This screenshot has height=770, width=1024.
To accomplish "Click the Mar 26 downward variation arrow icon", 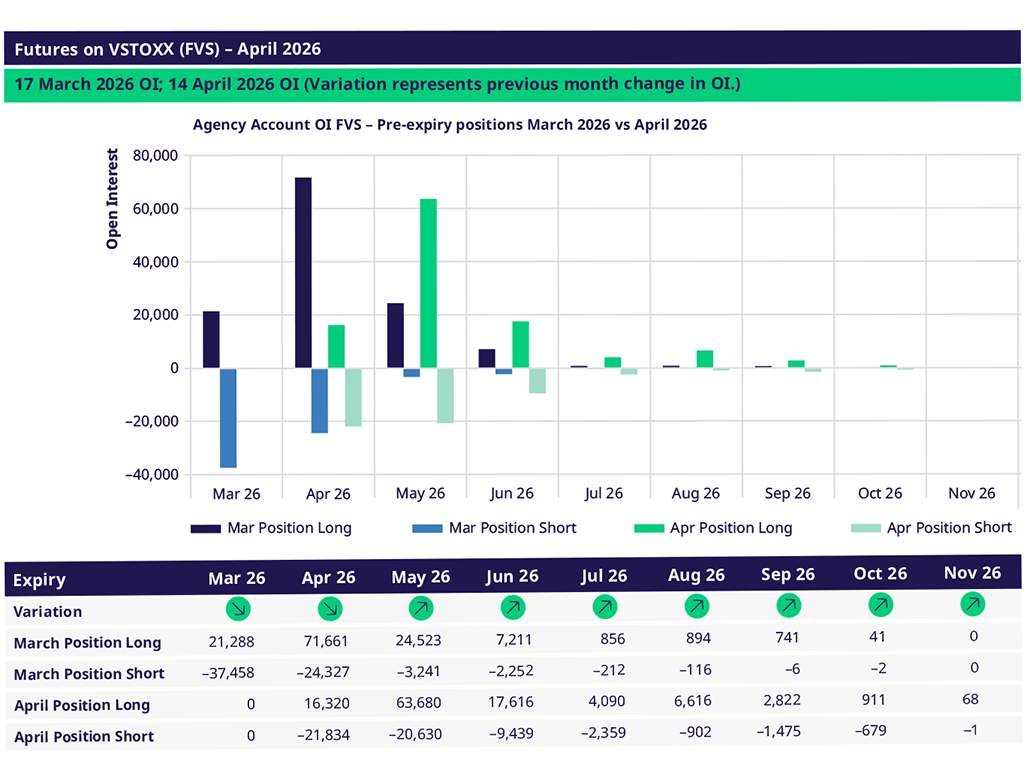I will point(238,609).
